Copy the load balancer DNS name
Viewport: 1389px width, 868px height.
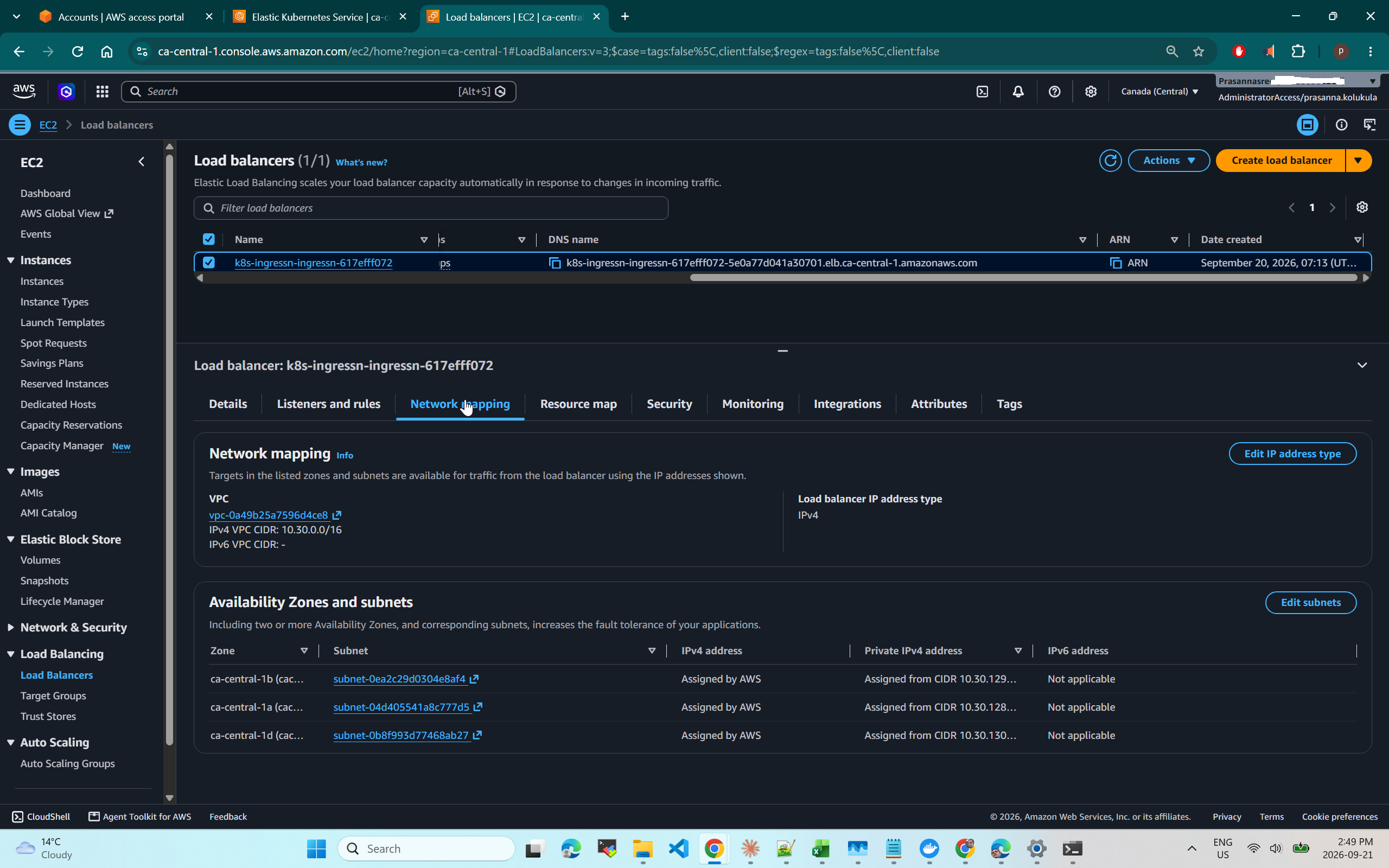[555, 263]
